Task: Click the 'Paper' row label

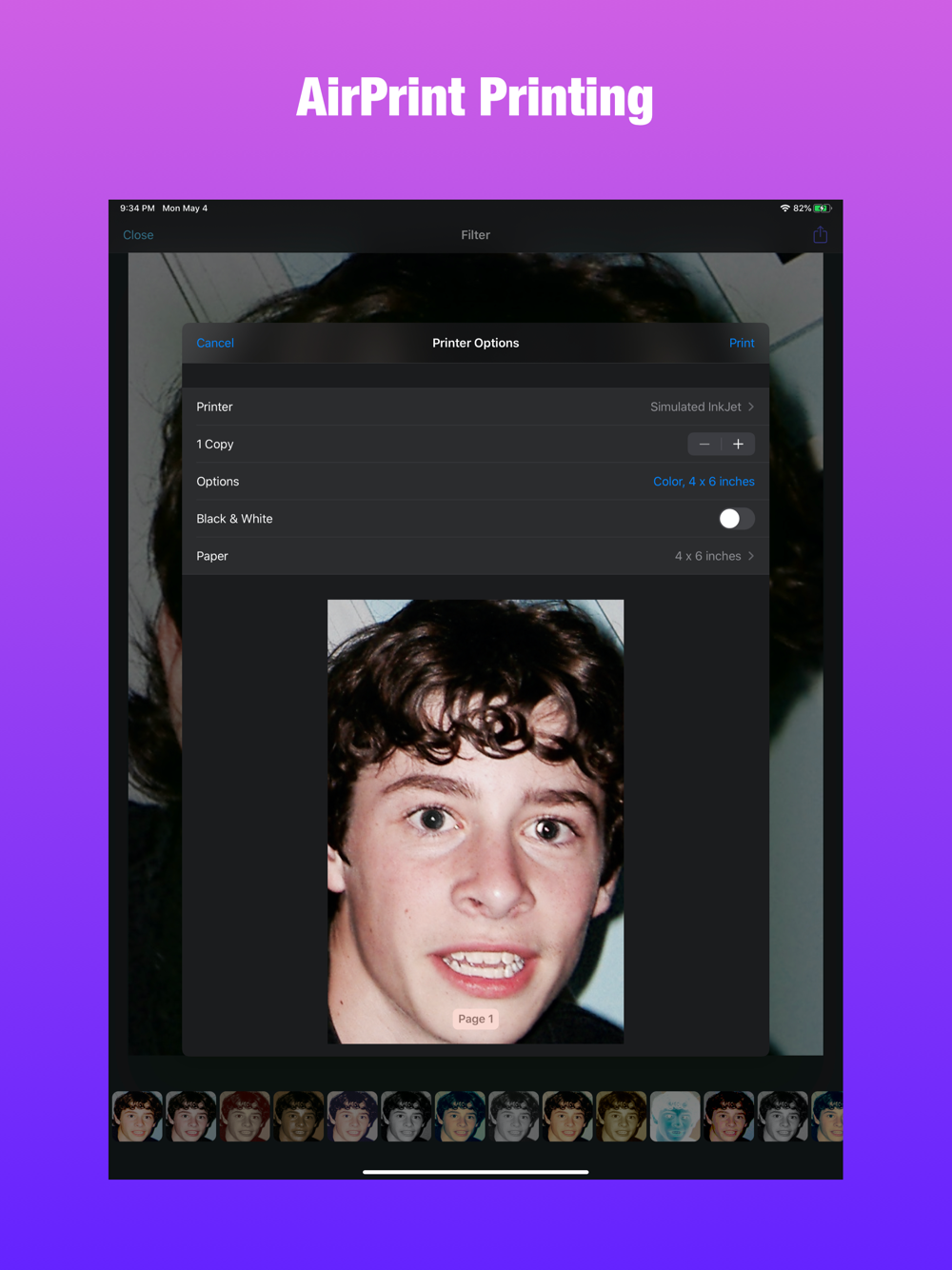Action: coord(212,556)
